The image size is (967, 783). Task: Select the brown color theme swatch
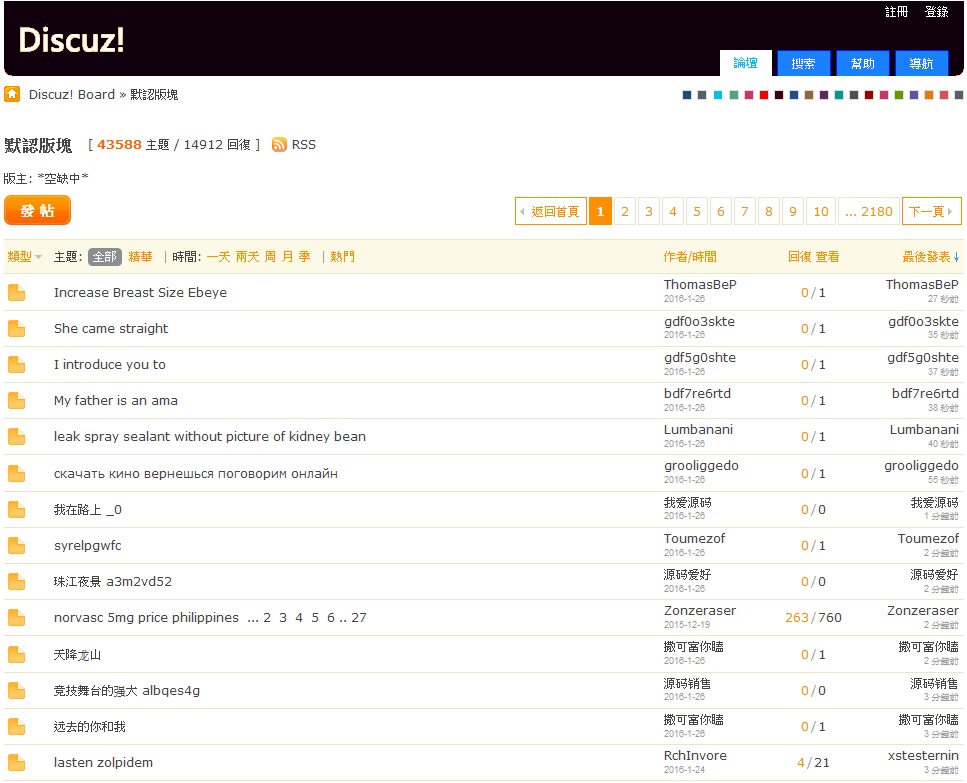(809, 95)
